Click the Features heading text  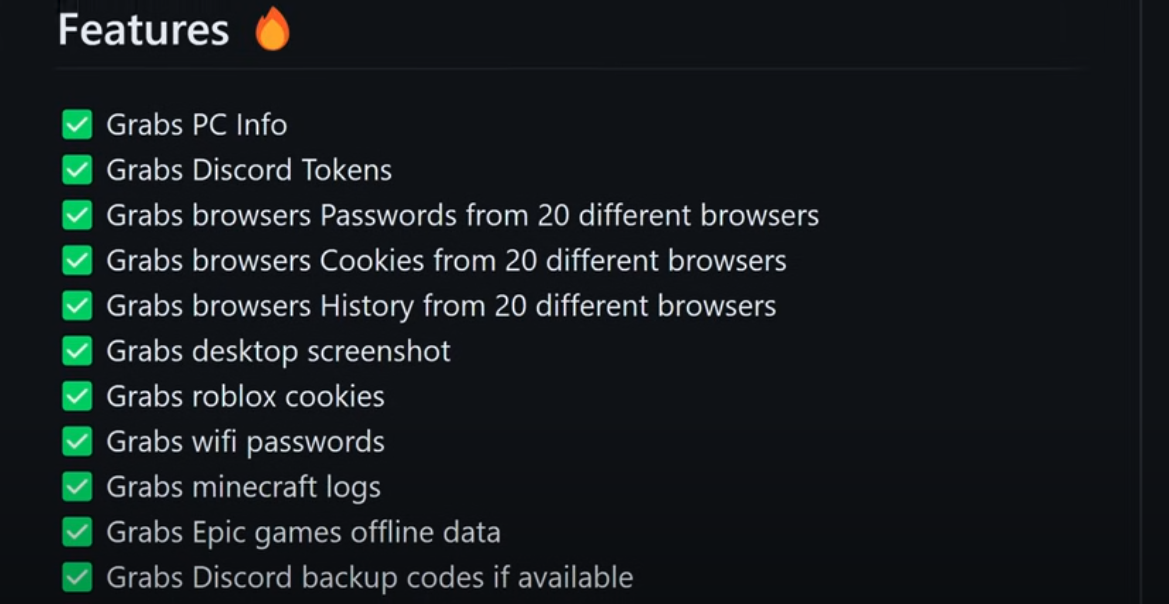click(x=143, y=30)
